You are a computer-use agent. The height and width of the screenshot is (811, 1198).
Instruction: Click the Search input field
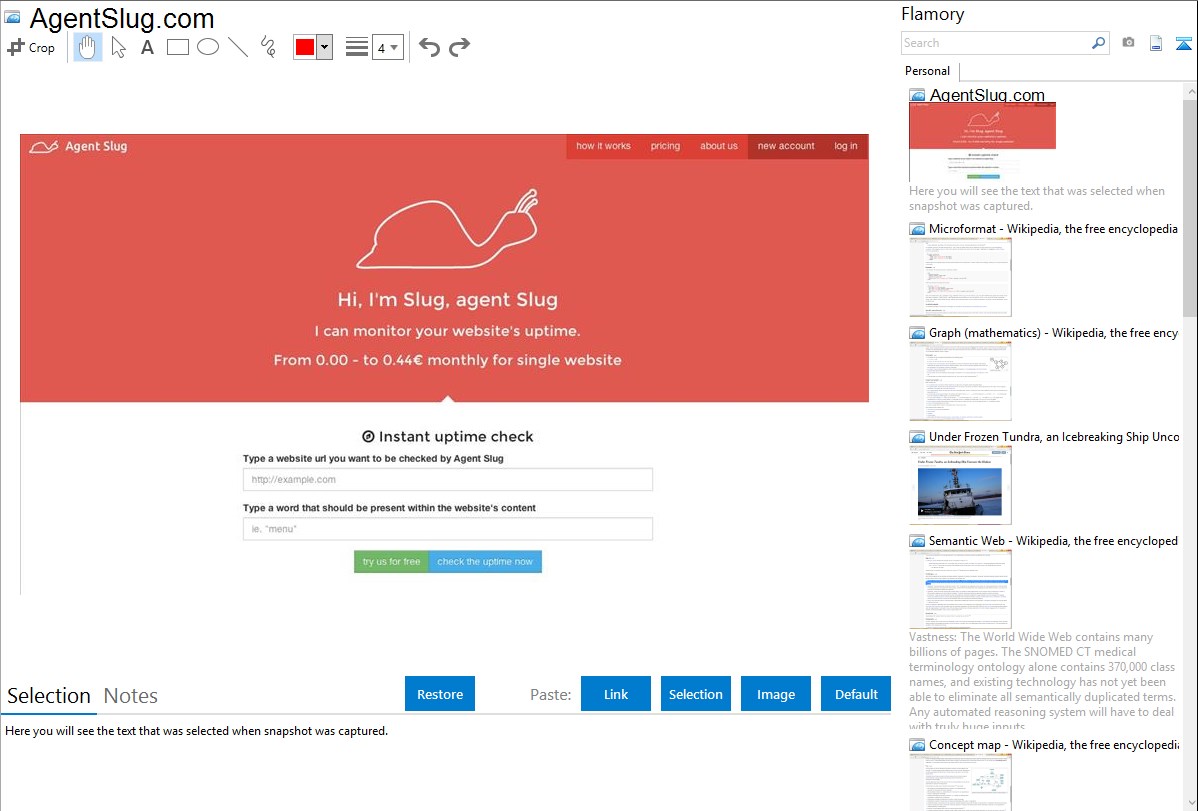click(995, 43)
